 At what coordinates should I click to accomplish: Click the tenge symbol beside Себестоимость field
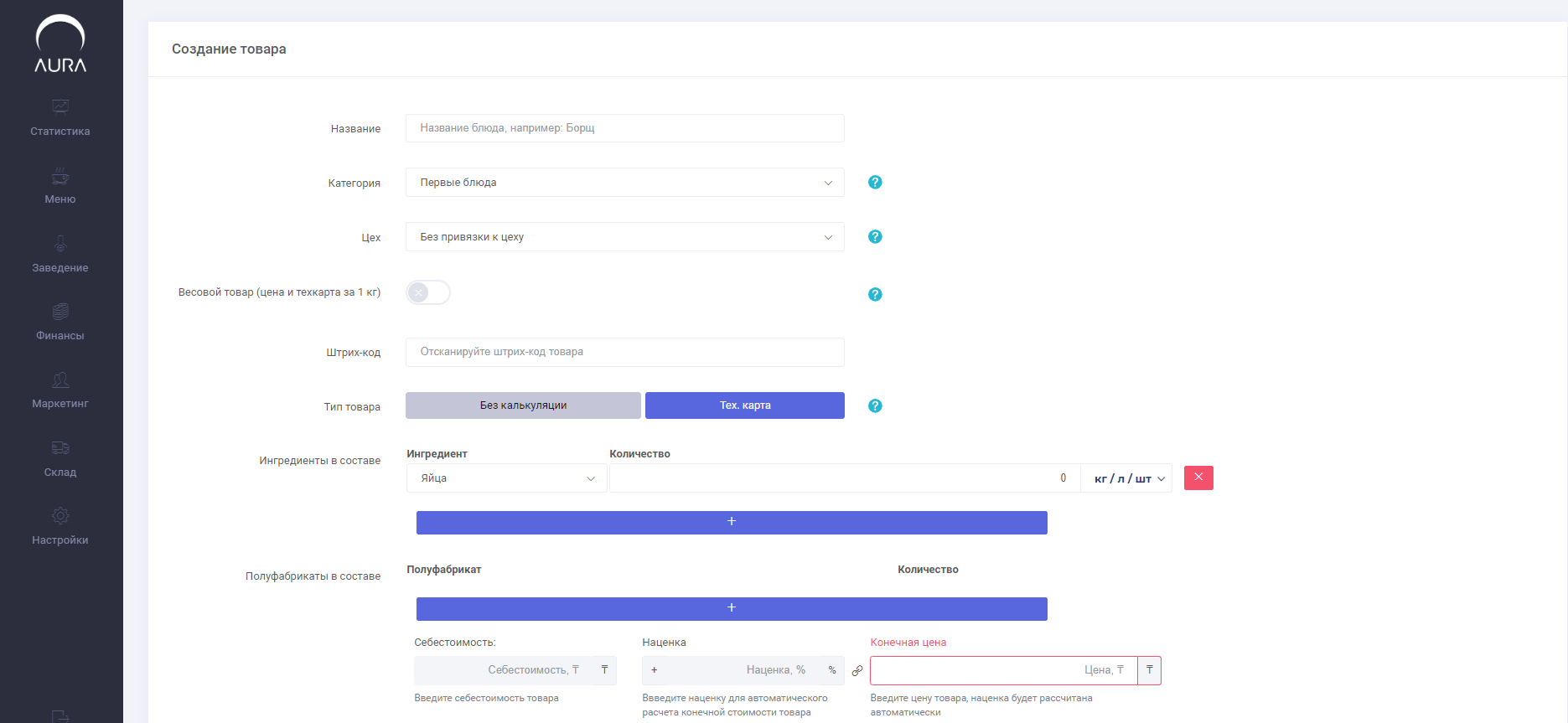[604, 670]
